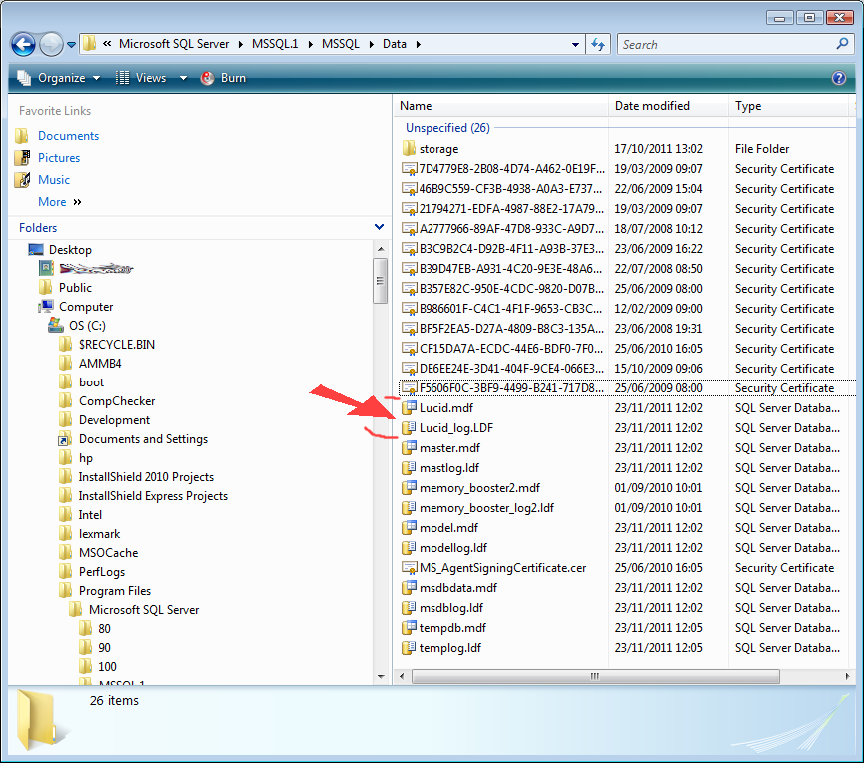Image resolution: width=864 pixels, height=763 pixels.
Task: Open the Music favorite link
Action: pyautogui.click(x=54, y=180)
